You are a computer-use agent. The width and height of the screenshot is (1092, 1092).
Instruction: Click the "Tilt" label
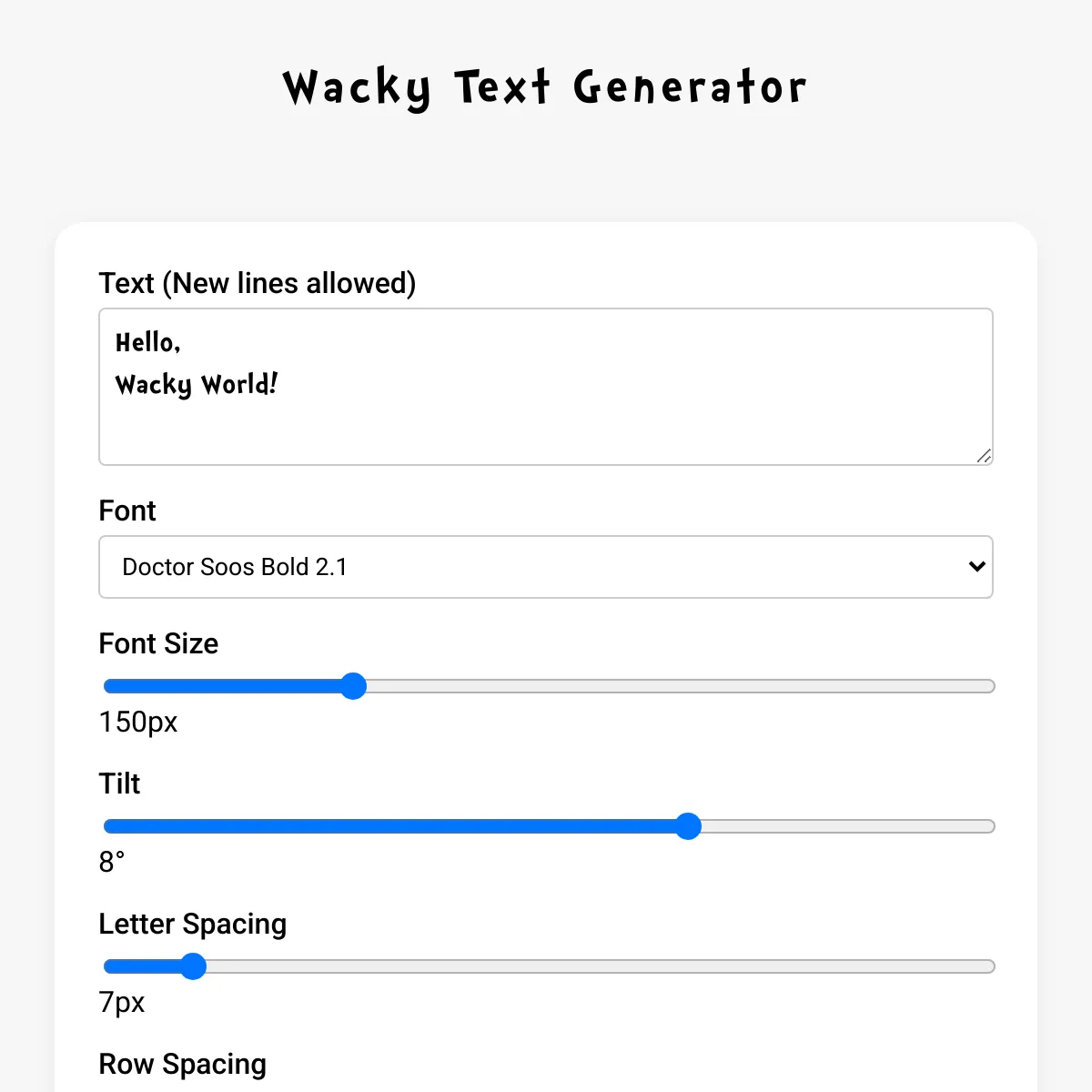click(119, 784)
